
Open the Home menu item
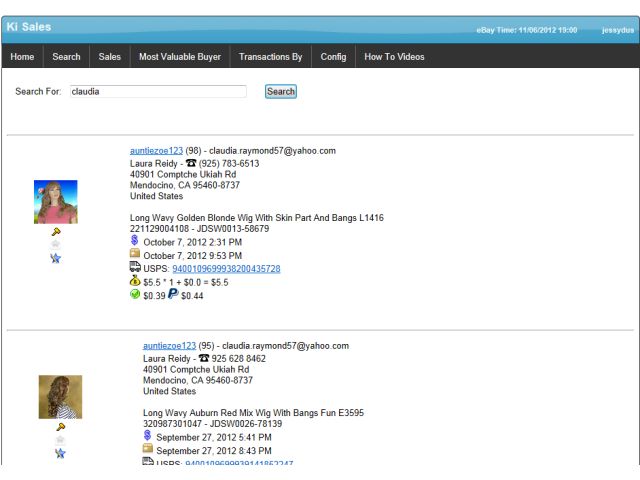point(22,57)
